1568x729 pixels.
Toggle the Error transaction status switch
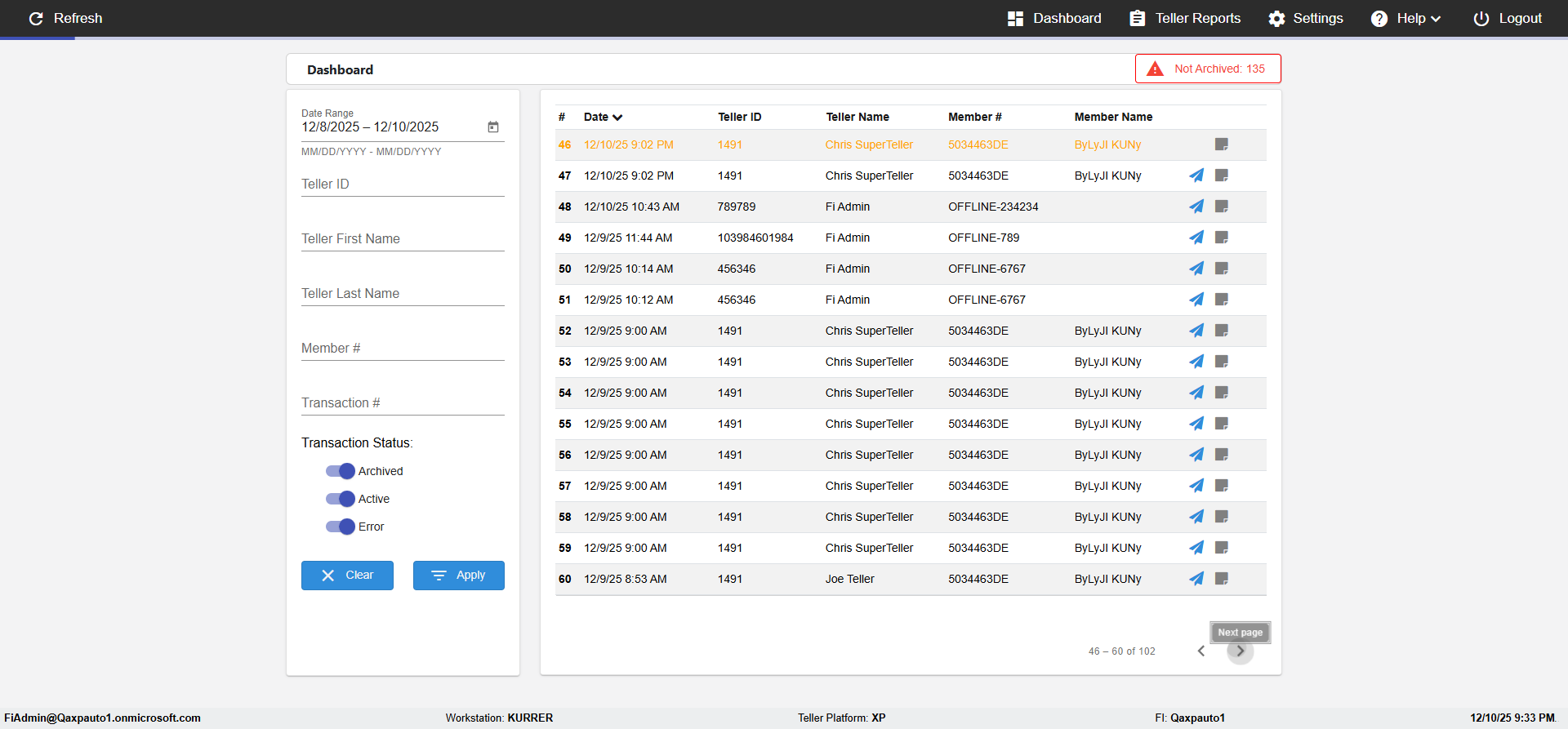(x=341, y=527)
